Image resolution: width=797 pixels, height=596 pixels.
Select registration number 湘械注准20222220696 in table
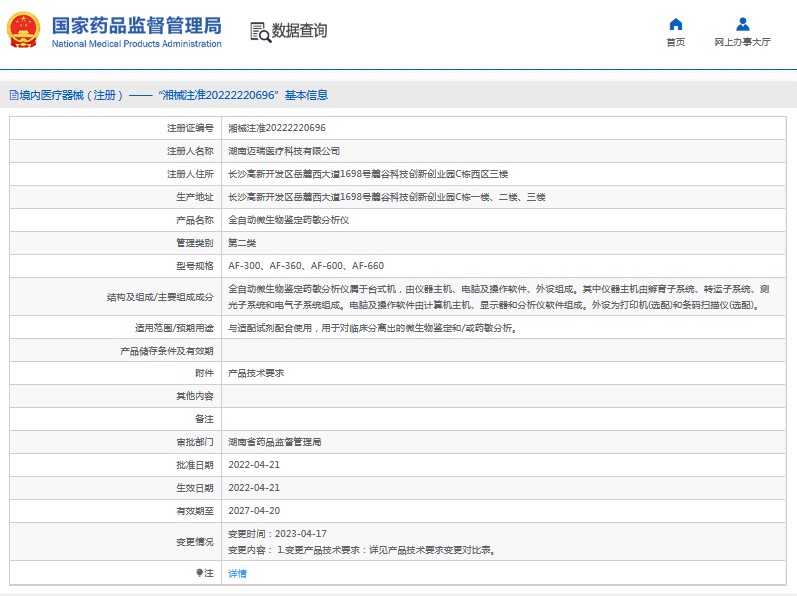(277, 128)
